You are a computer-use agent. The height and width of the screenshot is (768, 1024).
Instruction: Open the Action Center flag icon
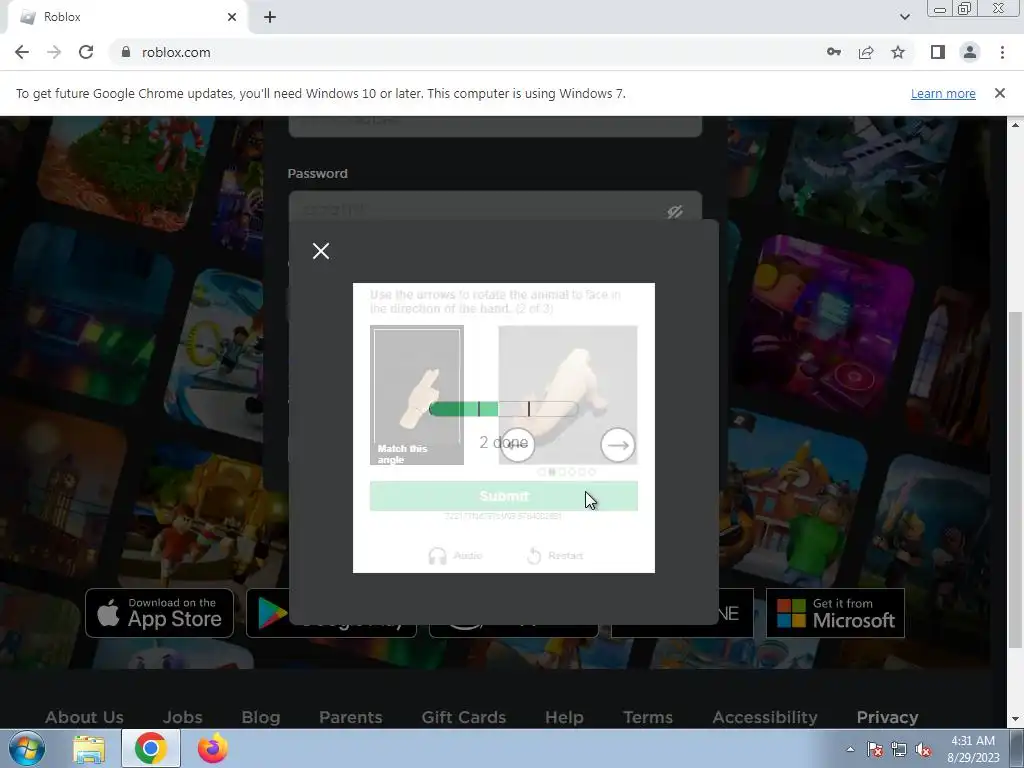(x=875, y=749)
